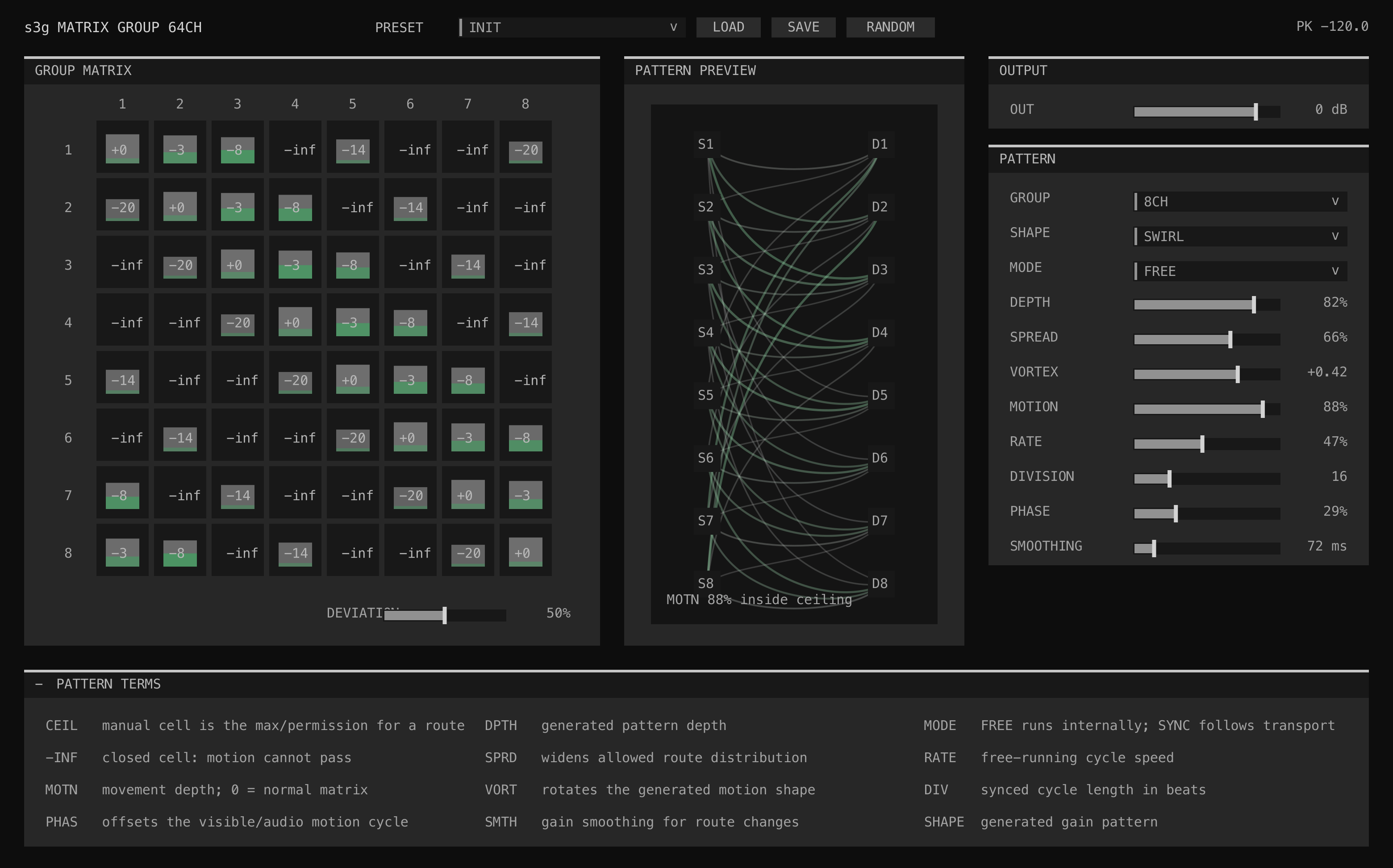The height and width of the screenshot is (868, 1393).
Task: Click the LOAD button
Action: [728, 27]
